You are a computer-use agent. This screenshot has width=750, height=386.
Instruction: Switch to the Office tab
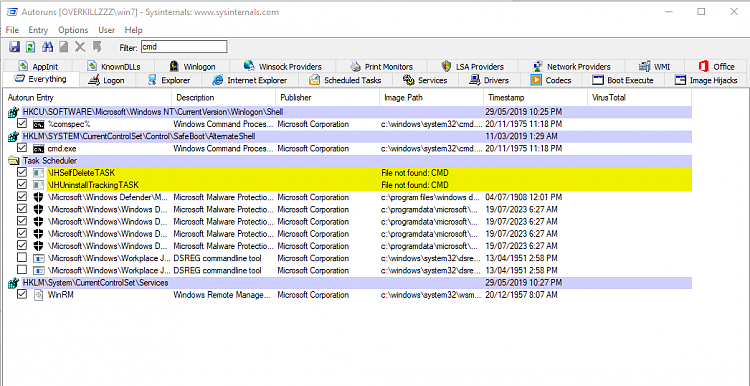pos(716,66)
